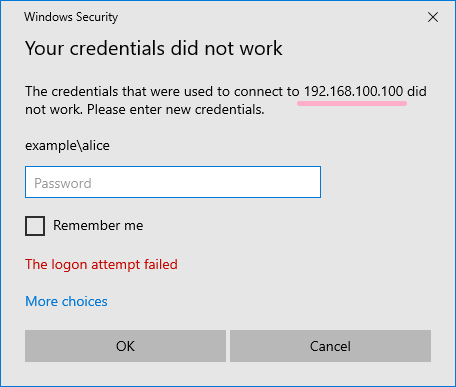
Task: Close the Windows Security dialog
Action: [x=433, y=17]
